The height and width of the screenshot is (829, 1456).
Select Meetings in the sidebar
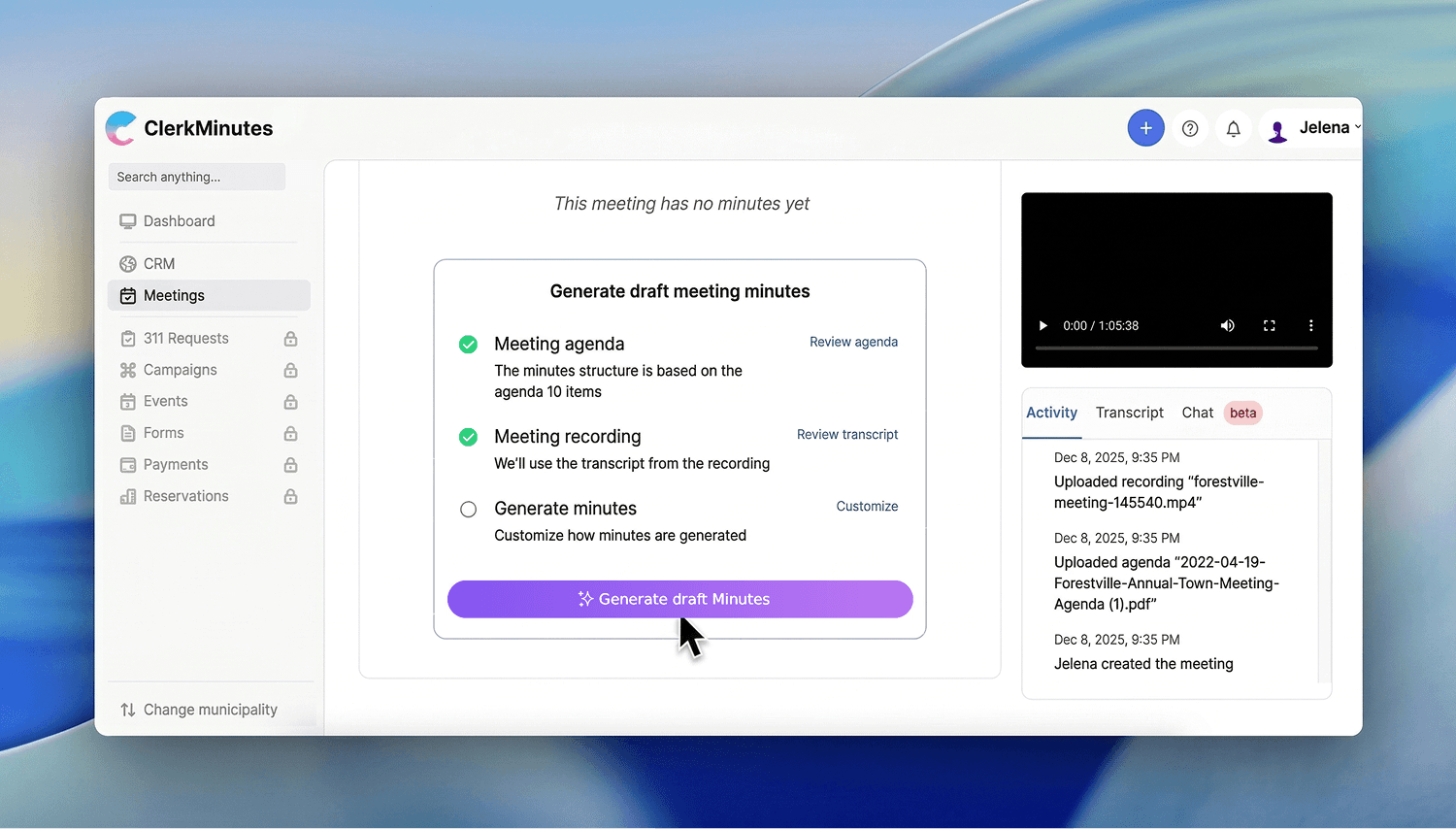pos(209,296)
